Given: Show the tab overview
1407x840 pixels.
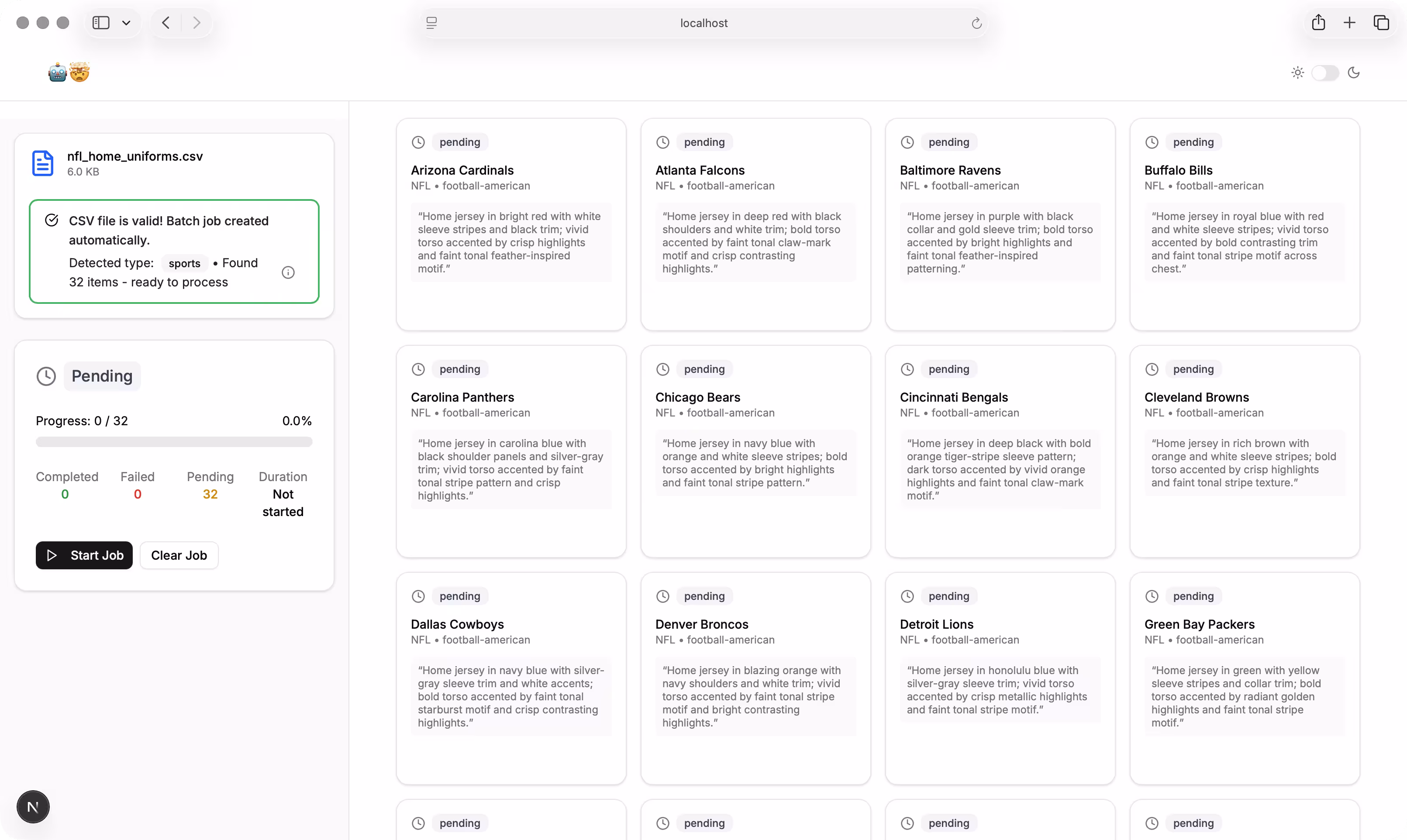Looking at the screenshot, I should [x=1381, y=23].
